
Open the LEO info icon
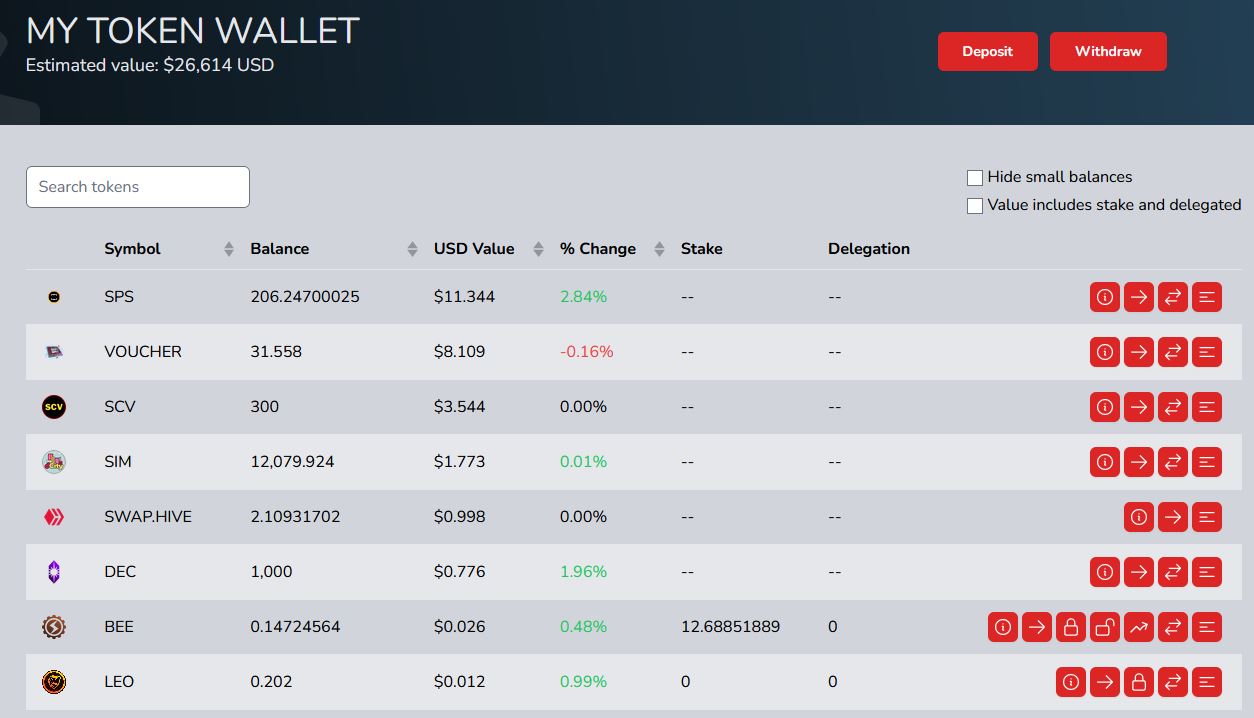pyautogui.click(x=1071, y=682)
